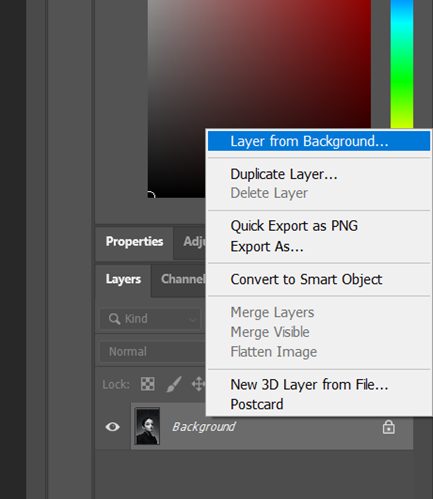
Task: Click the hue slider strip
Action: point(402,64)
